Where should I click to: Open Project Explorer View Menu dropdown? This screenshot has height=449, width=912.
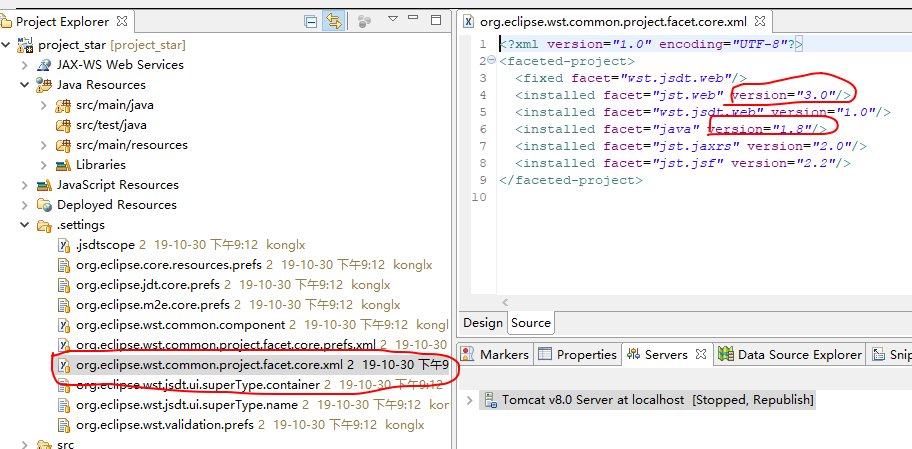(x=393, y=19)
